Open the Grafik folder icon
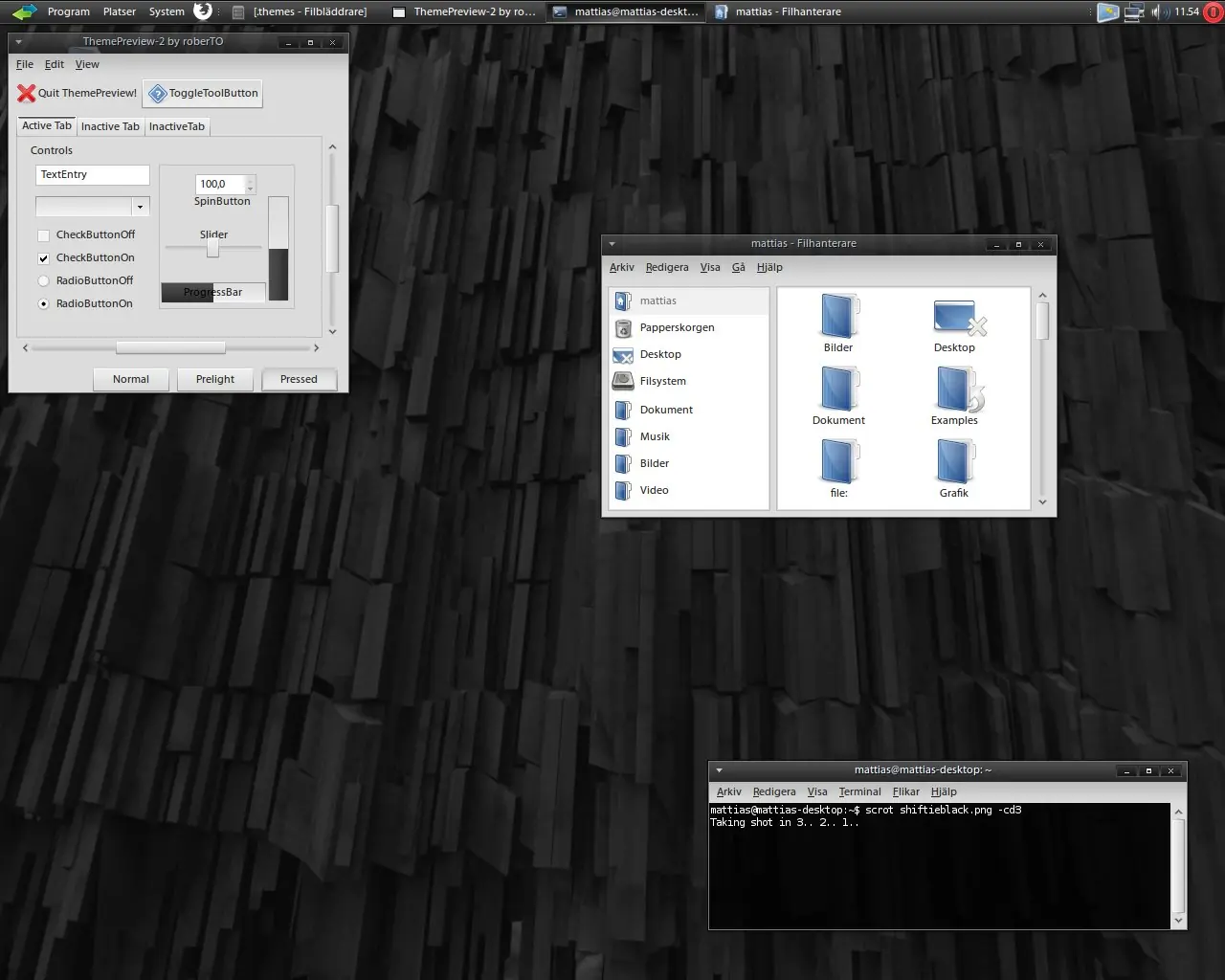 (x=954, y=462)
